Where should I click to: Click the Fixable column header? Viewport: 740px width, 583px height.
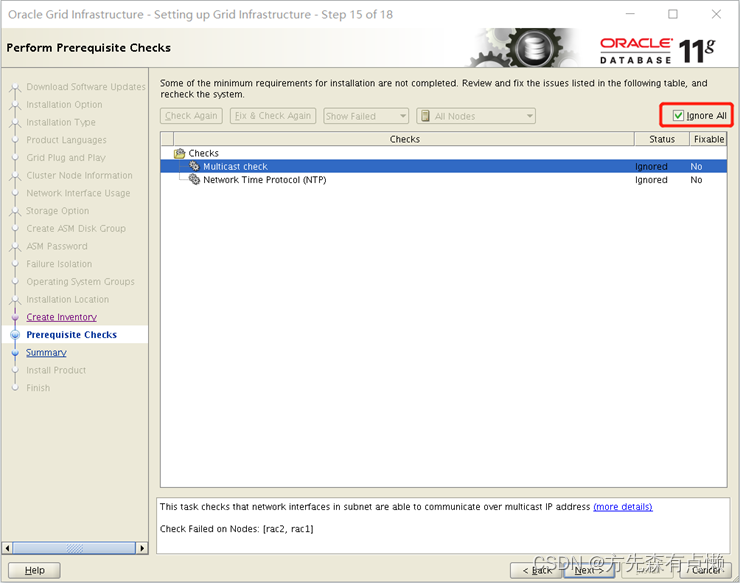point(708,139)
